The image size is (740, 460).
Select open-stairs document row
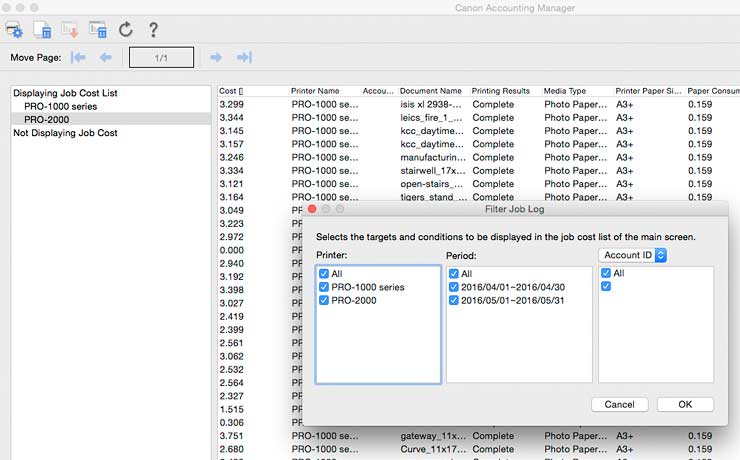click(431, 184)
